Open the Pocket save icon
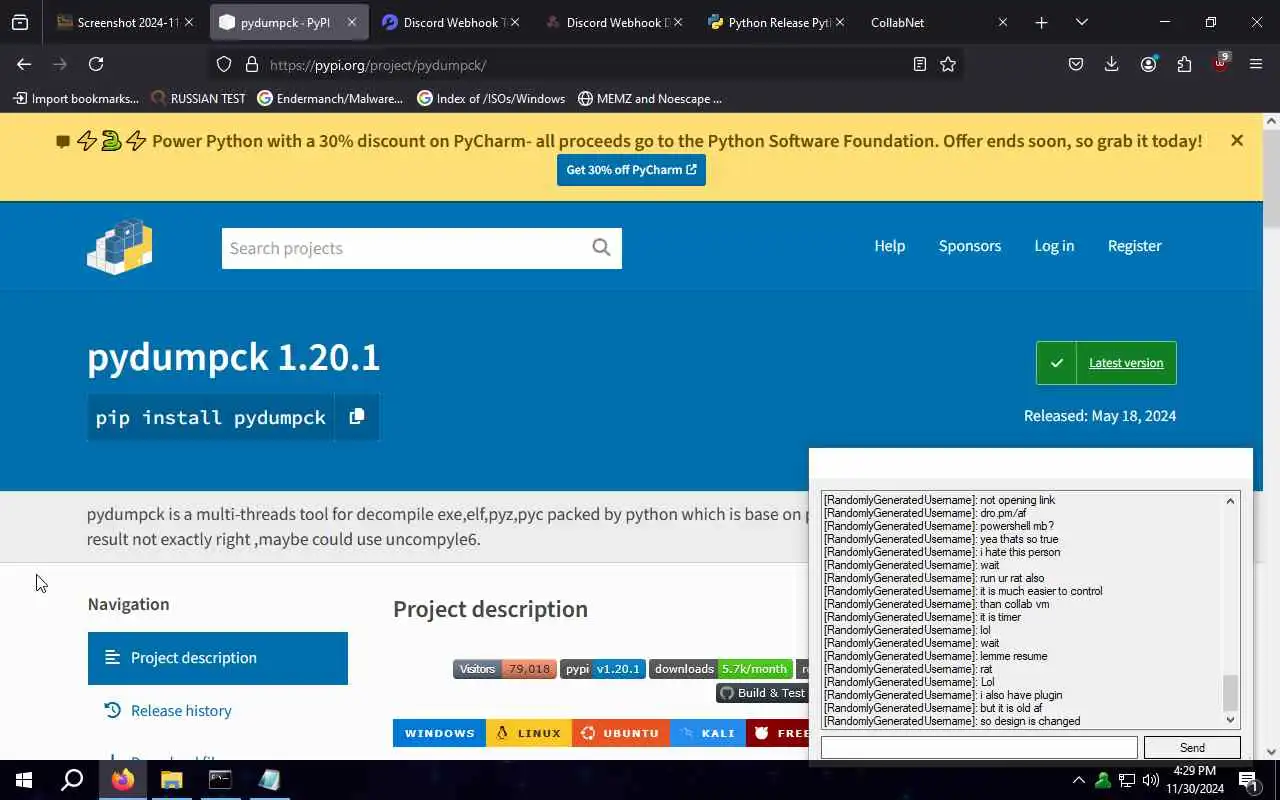The image size is (1280, 800). [x=1076, y=64]
